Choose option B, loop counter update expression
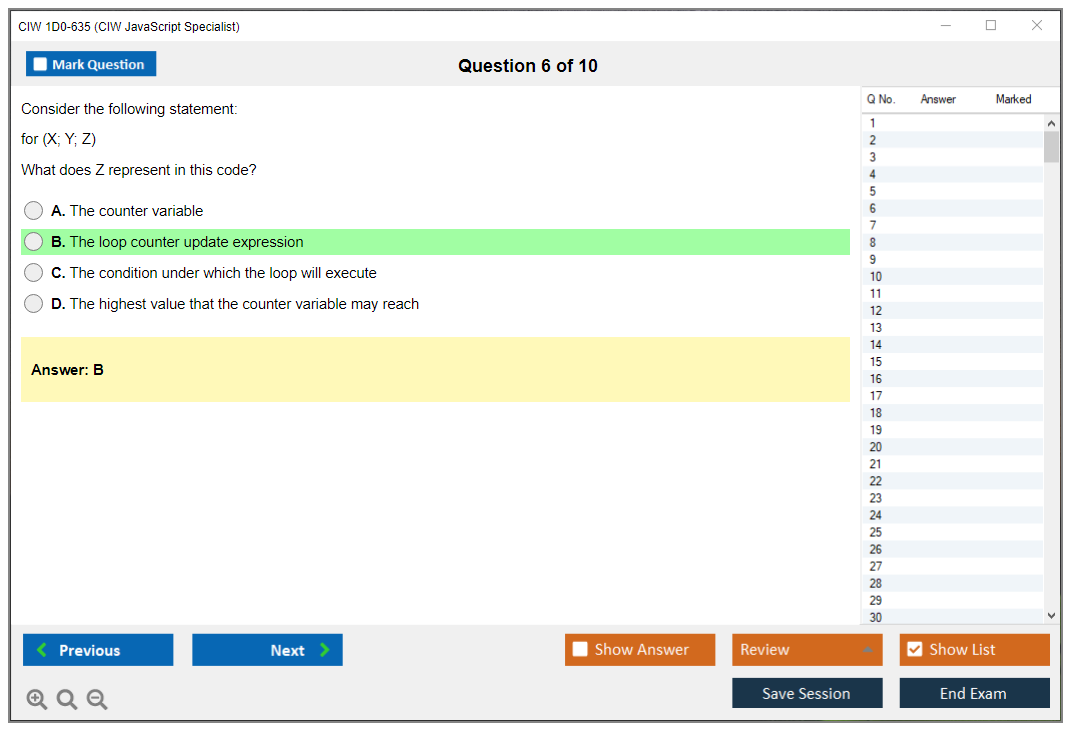The image size is (1075, 735). coord(34,242)
